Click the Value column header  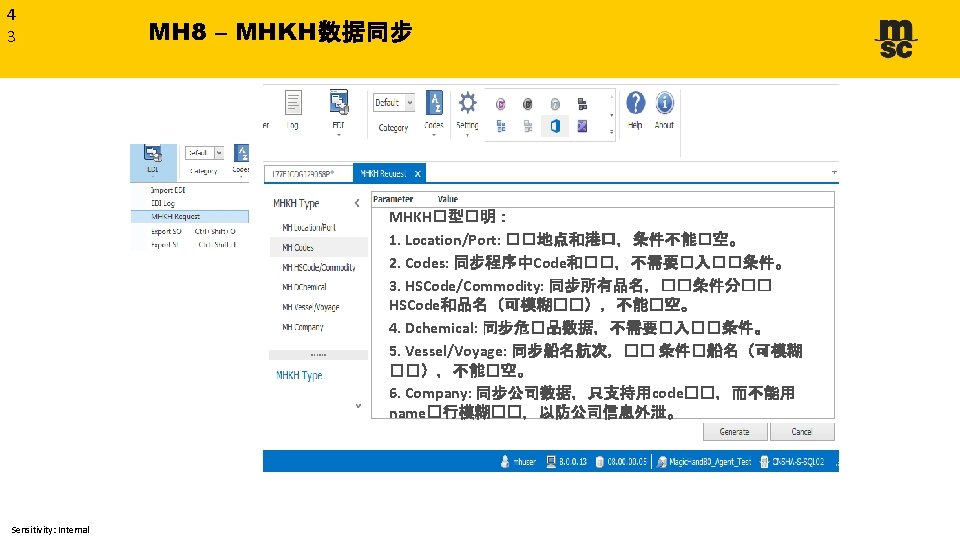448,199
